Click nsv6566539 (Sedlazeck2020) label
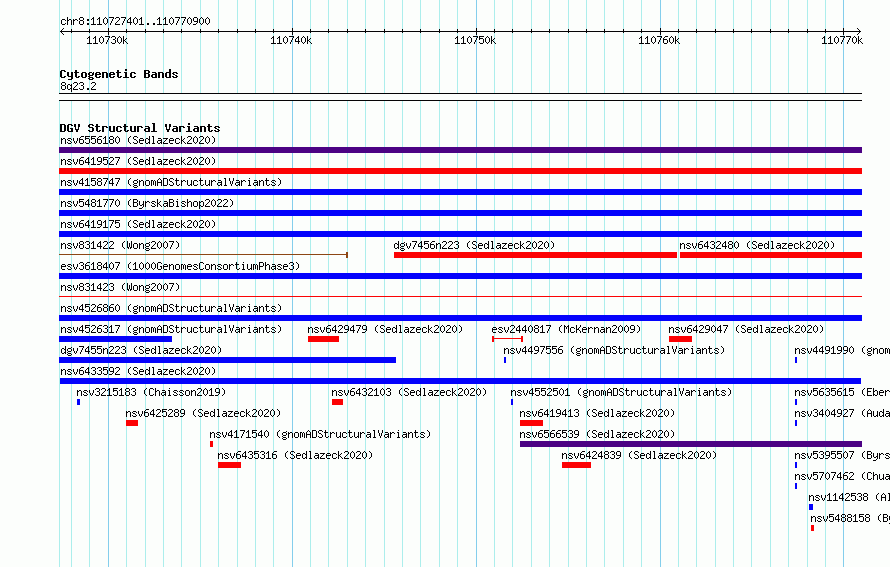 tap(597, 434)
